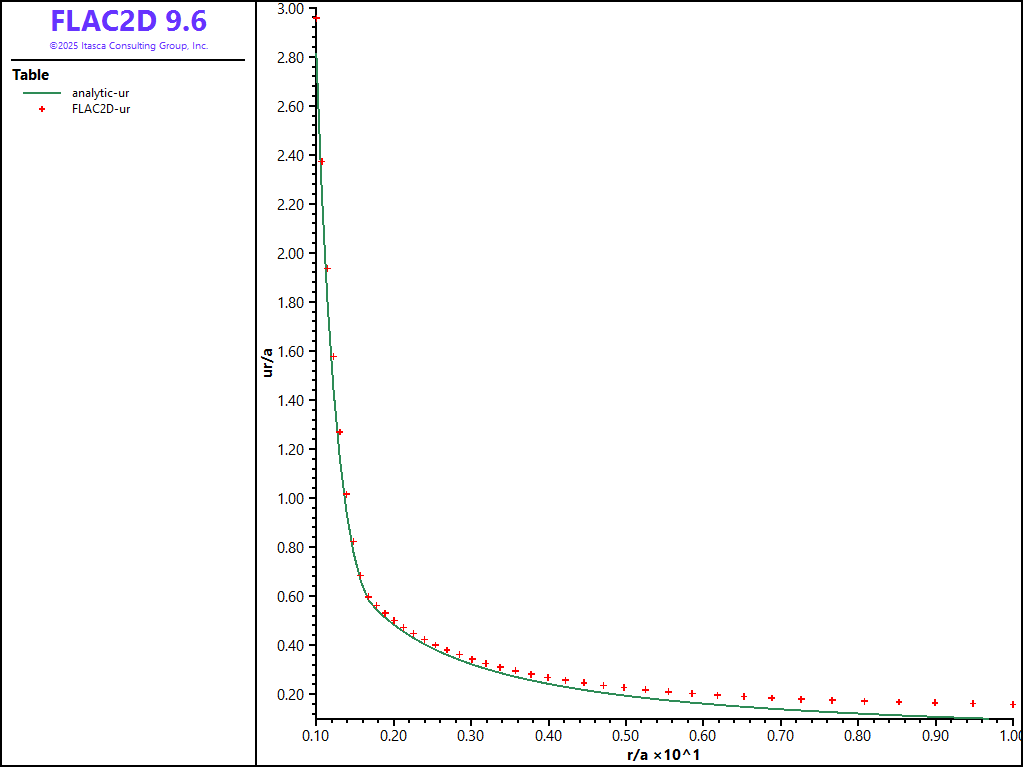Click the green analytic-ur line swatch
The width and height of the screenshot is (1024, 768).
pos(41,93)
